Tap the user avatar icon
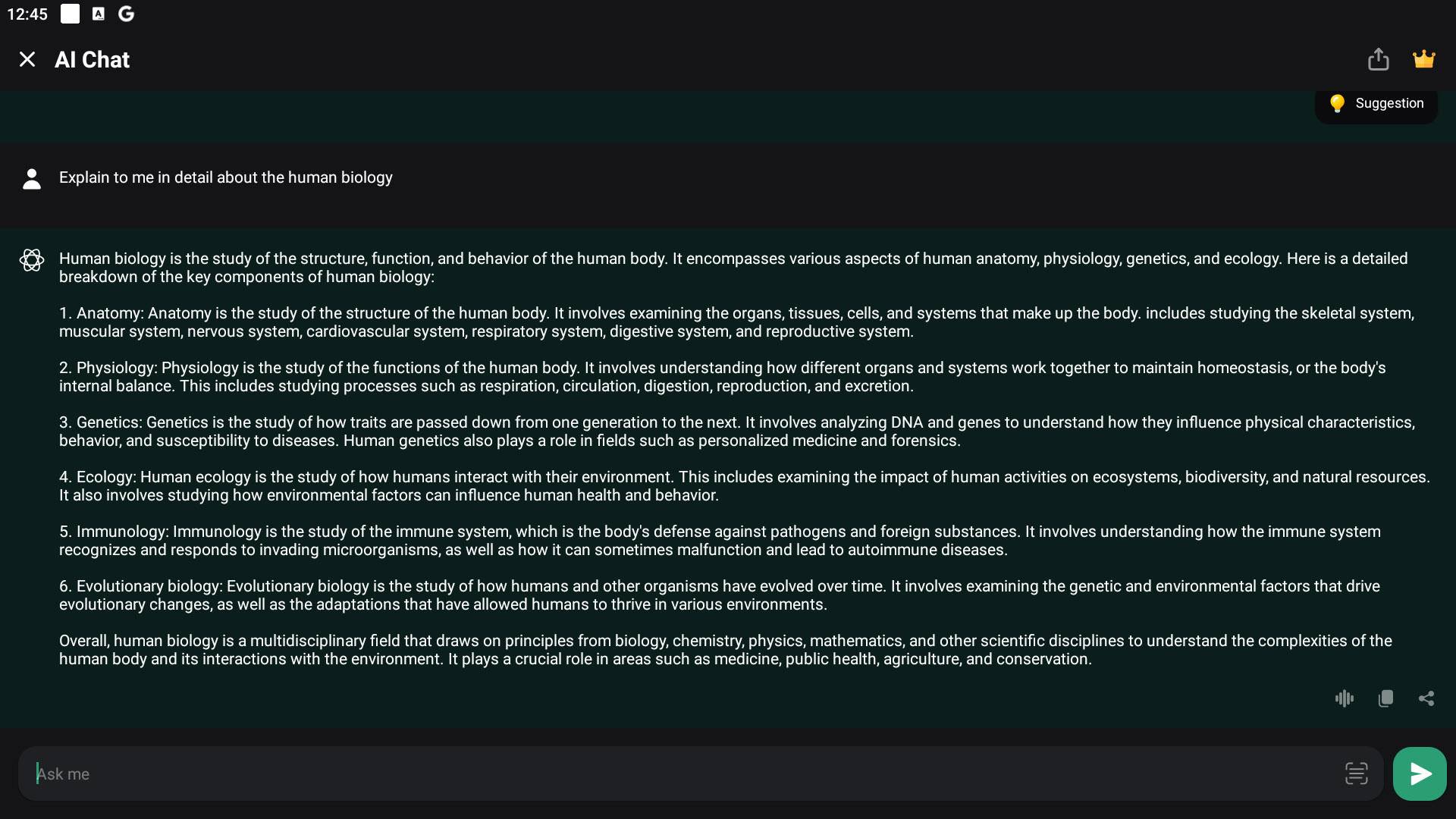Screen dimensions: 1456x819 pyautogui.click(x=32, y=179)
